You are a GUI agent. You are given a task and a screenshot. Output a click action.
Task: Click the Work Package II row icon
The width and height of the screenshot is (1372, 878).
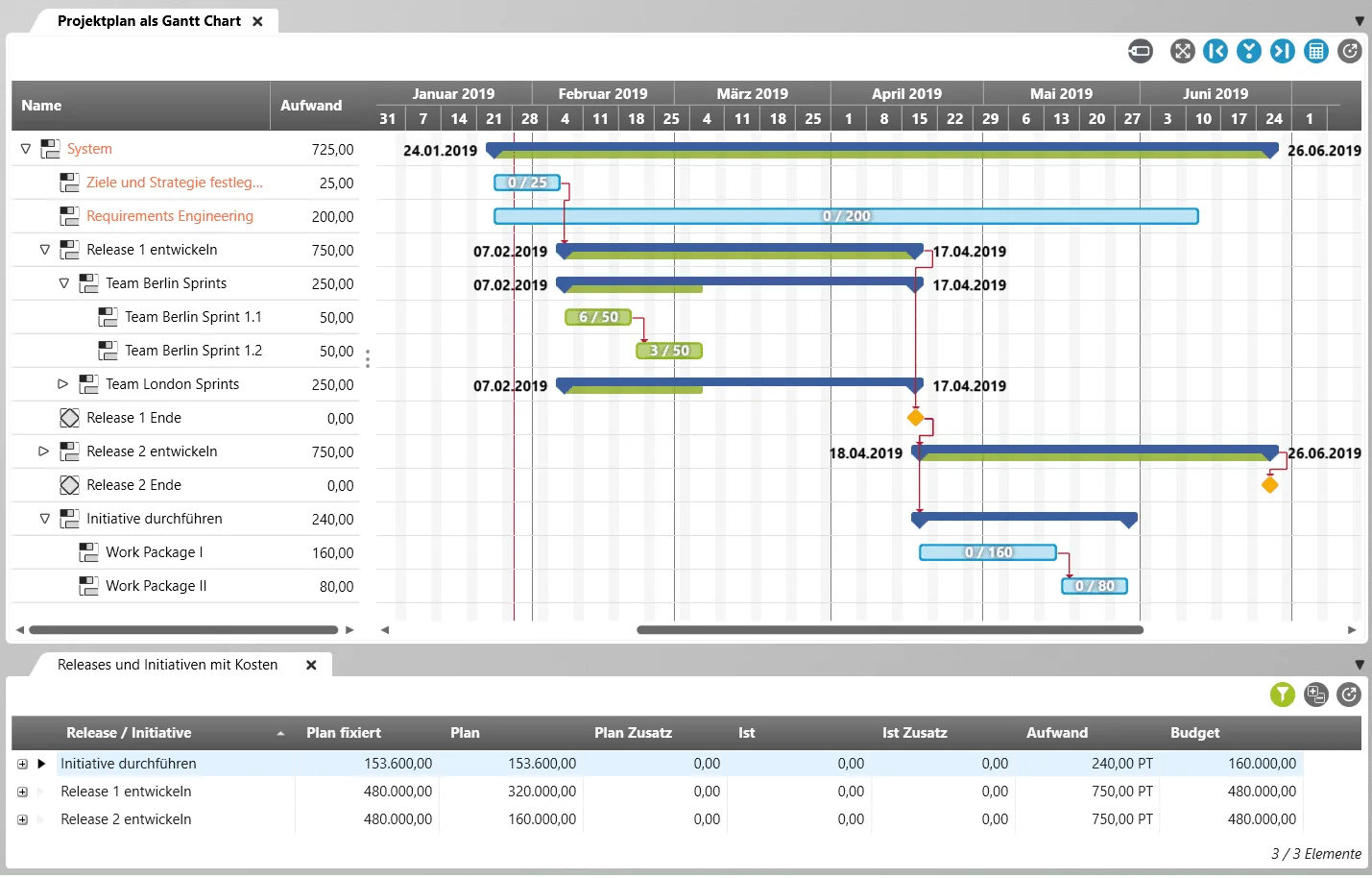click(88, 586)
